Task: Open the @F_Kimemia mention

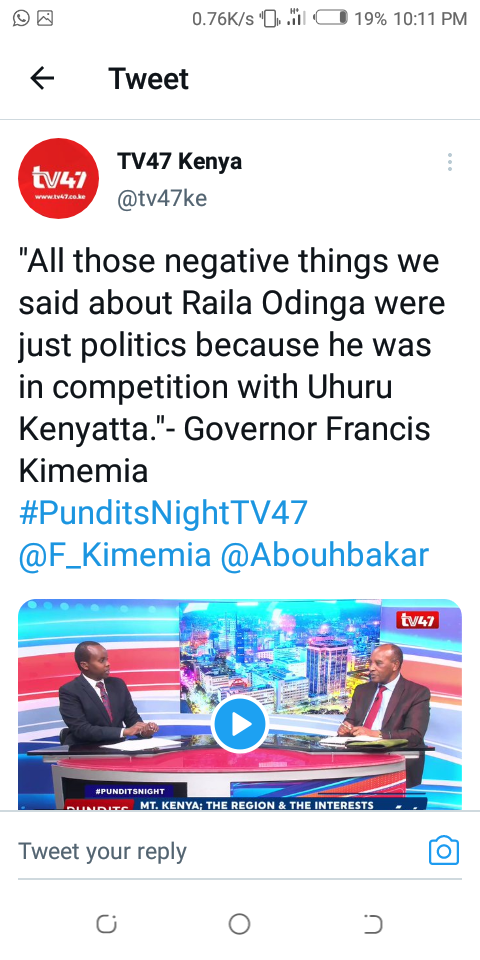Action: tap(115, 555)
